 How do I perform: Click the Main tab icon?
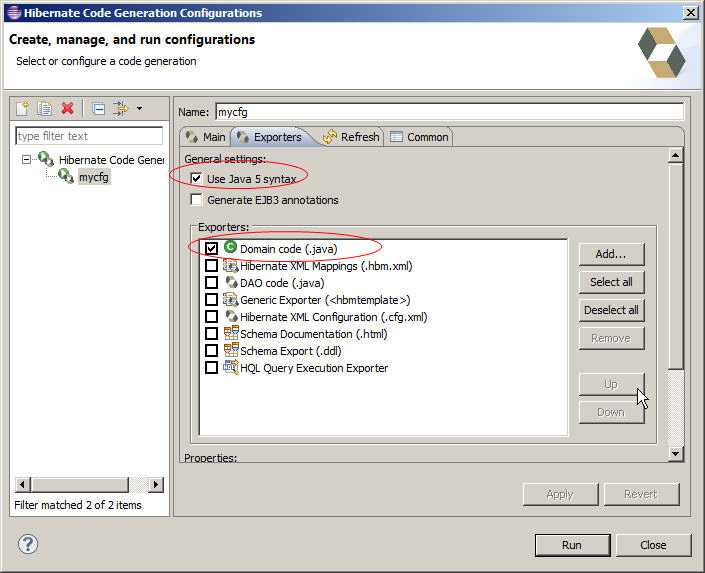coord(192,136)
